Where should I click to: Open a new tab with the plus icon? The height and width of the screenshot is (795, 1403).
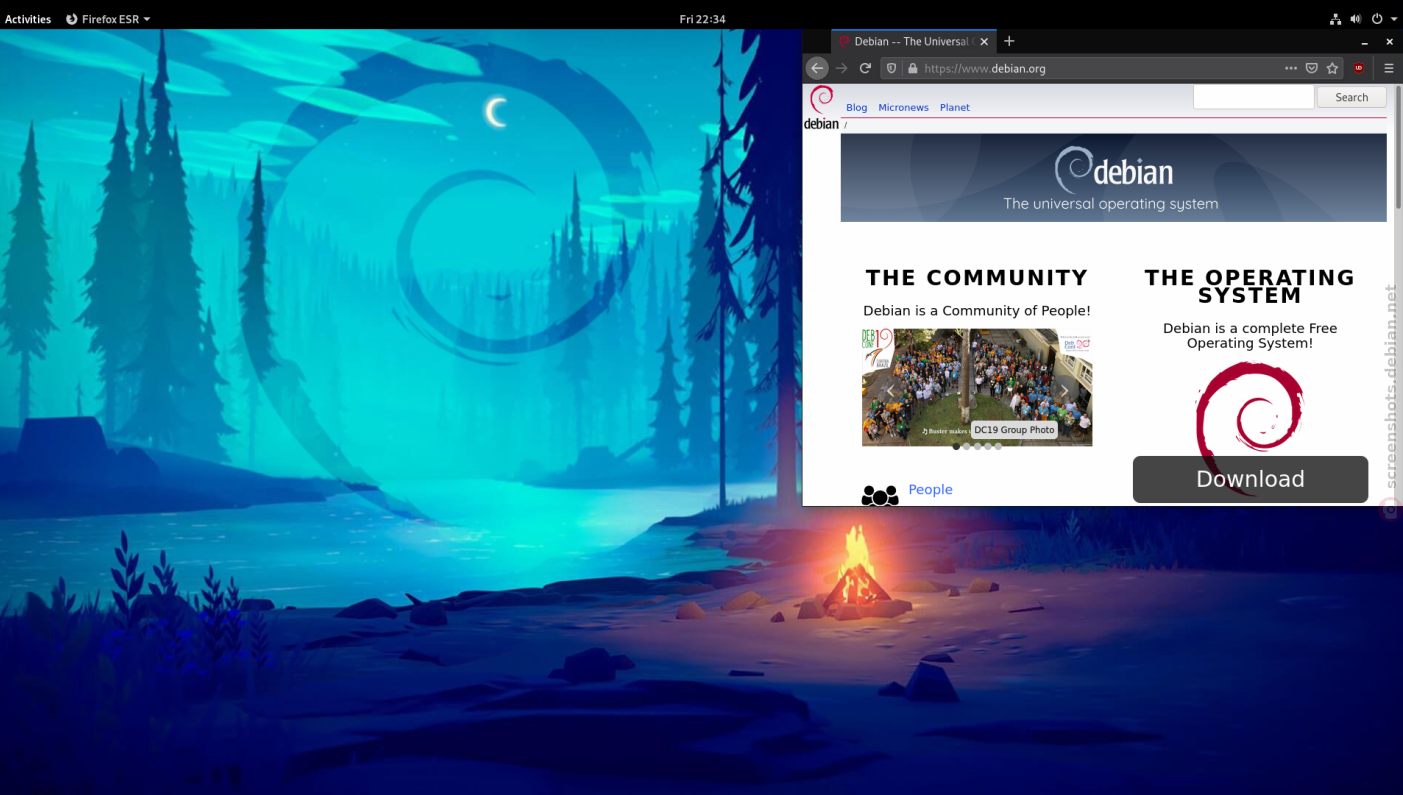[1009, 41]
